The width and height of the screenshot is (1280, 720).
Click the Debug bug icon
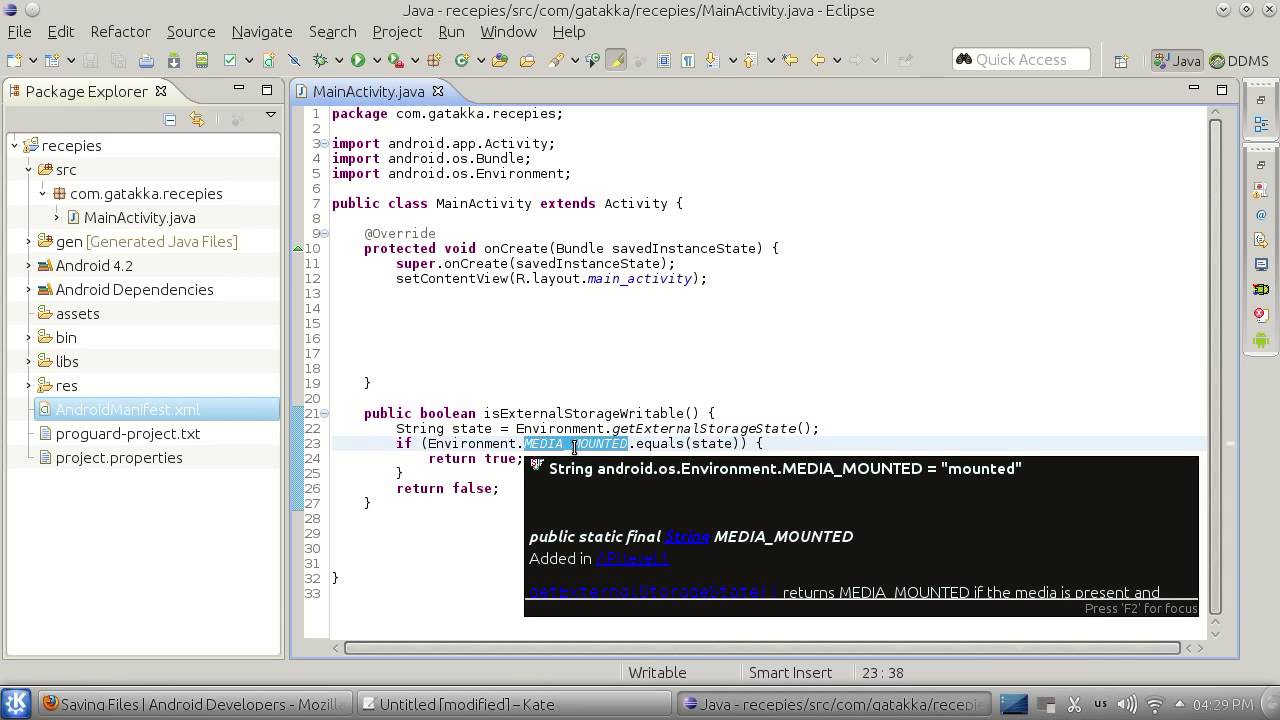point(320,60)
